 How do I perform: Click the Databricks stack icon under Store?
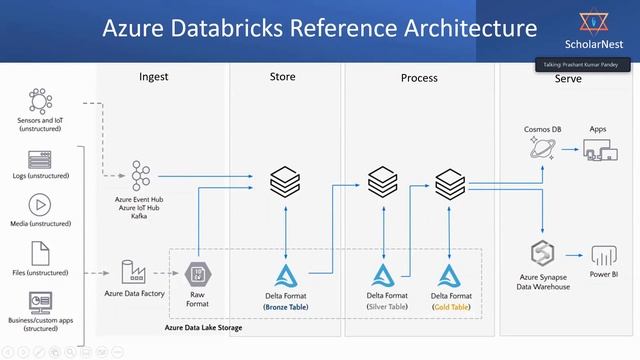point(285,182)
